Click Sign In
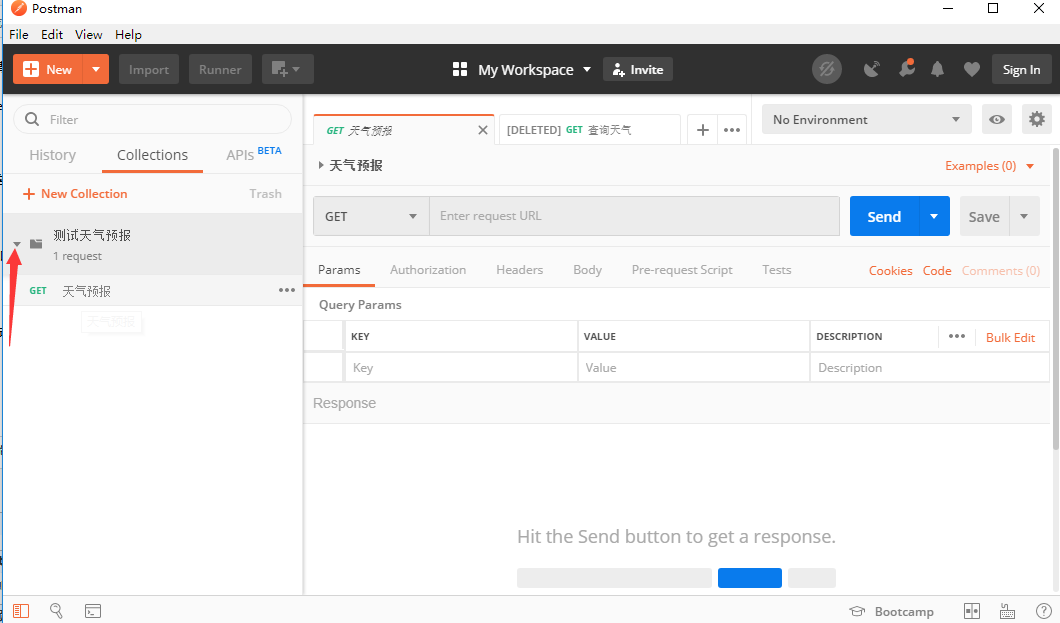Screen dimensions: 1060x623 (x=1021, y=70)
